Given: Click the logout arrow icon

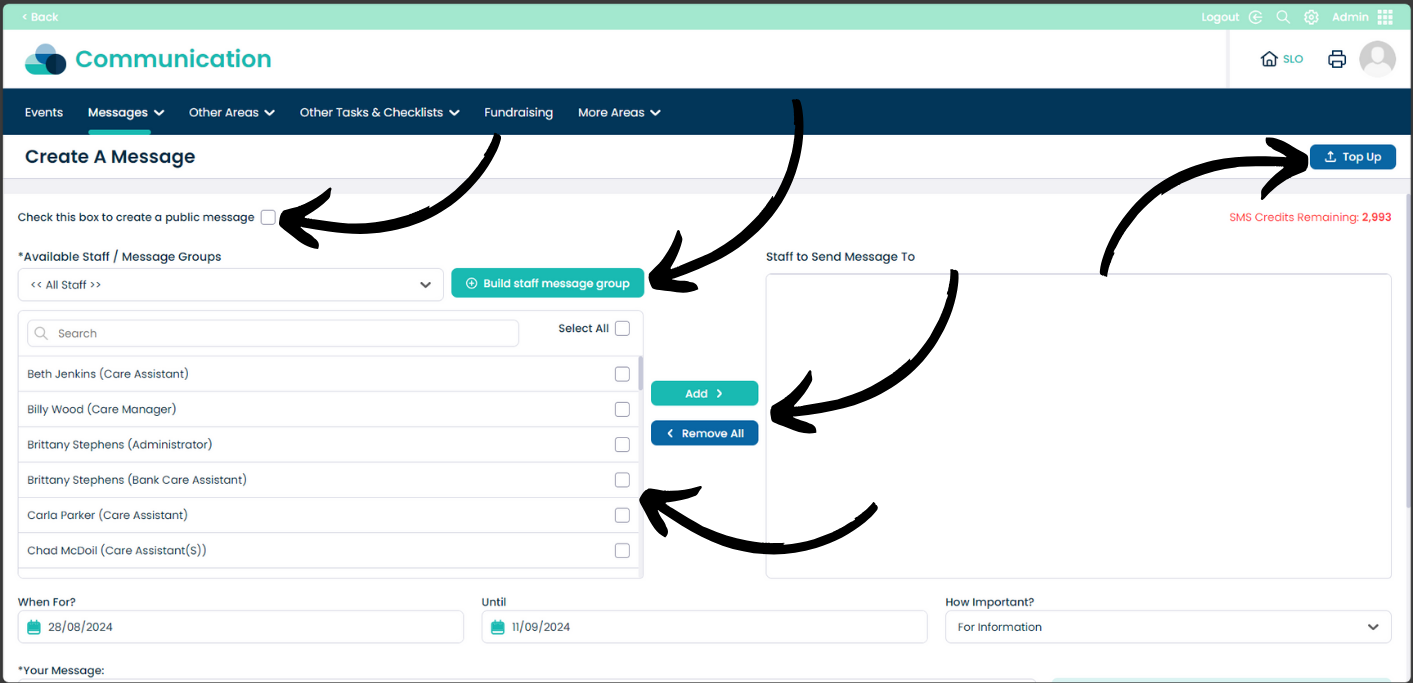Looking at the screenshot, I should pyautogui.click(x=1256, y=17).
